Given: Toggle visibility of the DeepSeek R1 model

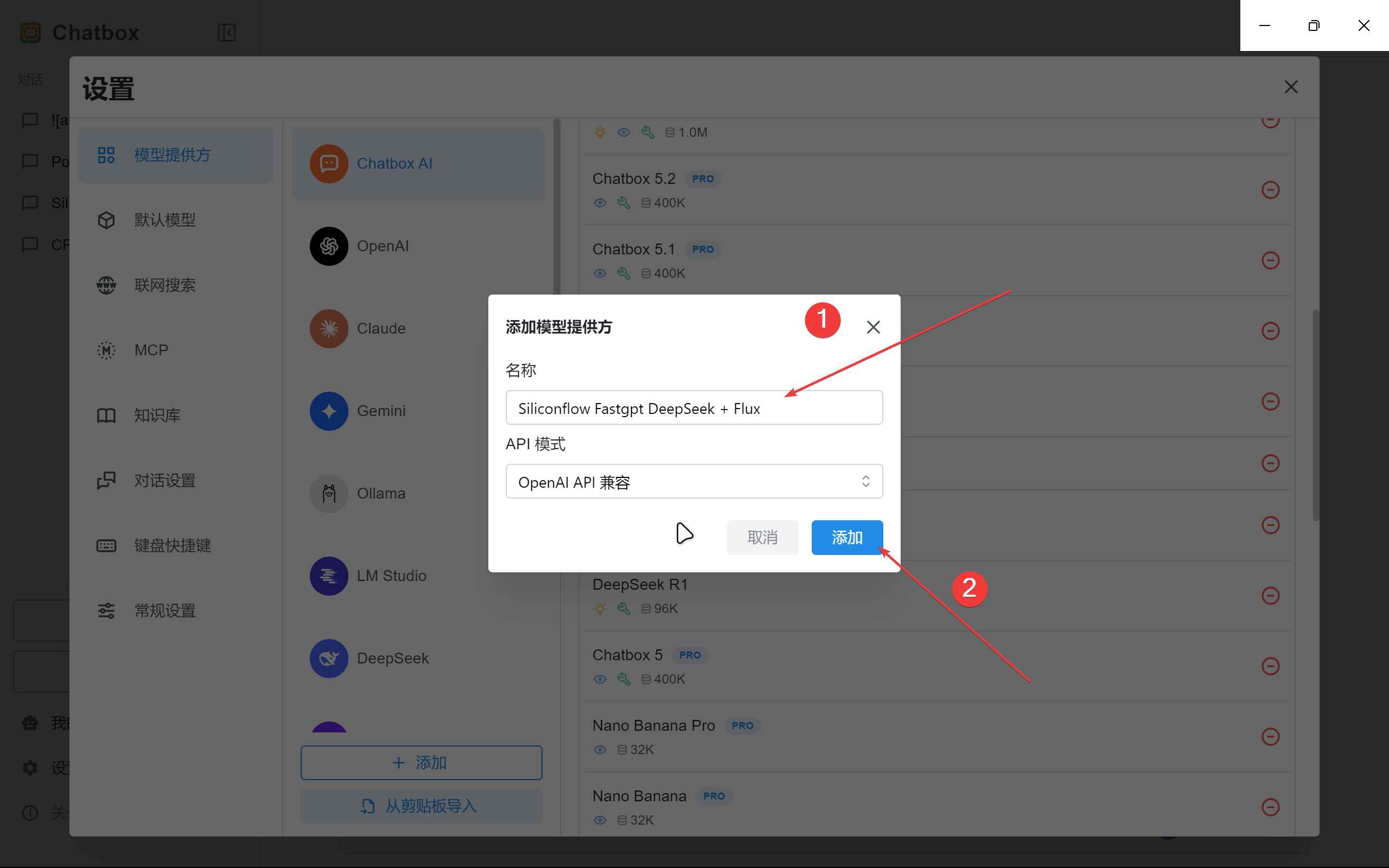Looking at the screenshot, I should (599, 609).
